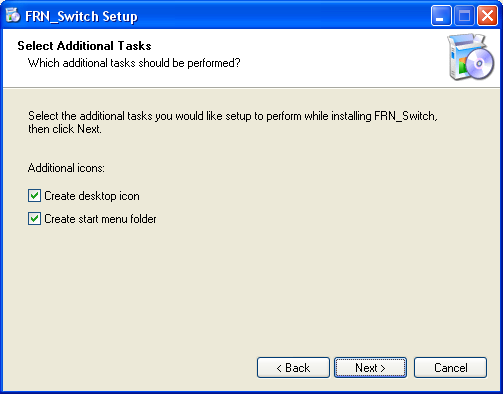Uncheck the Create start menu folder checkbox
This screenshot has width=503, height=394.
34,219
